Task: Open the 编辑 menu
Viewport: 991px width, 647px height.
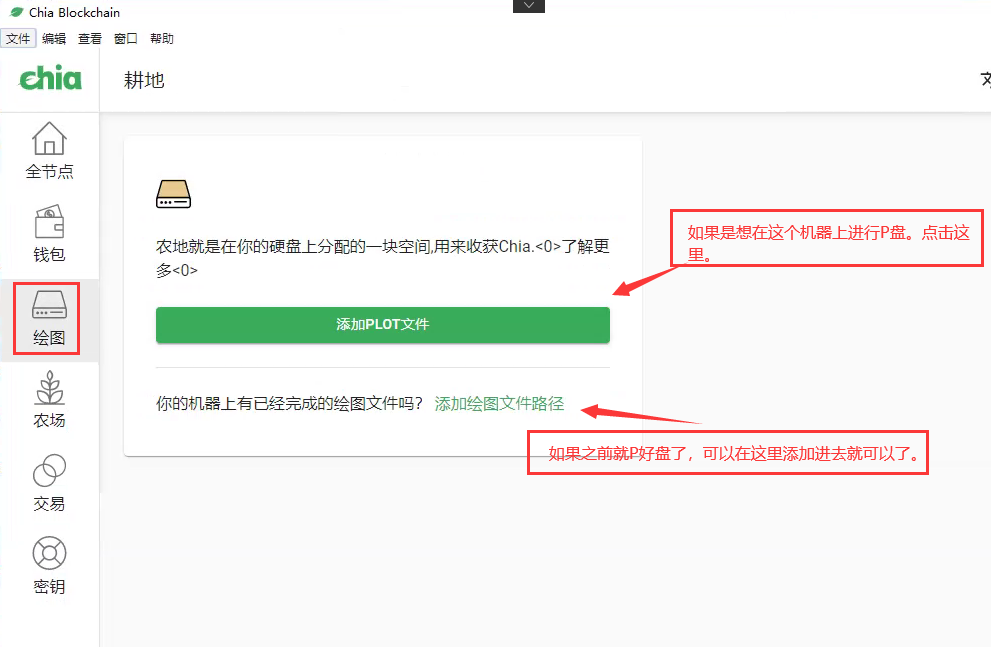Action: 54,38
